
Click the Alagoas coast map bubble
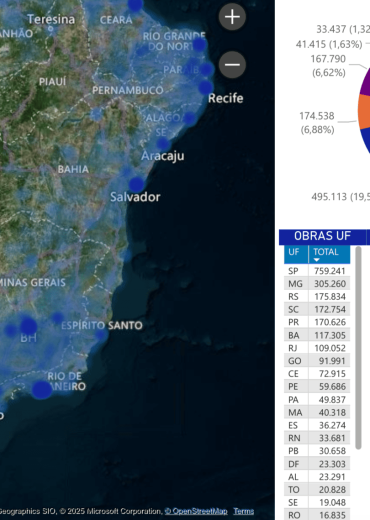click(x=189, y=118)
